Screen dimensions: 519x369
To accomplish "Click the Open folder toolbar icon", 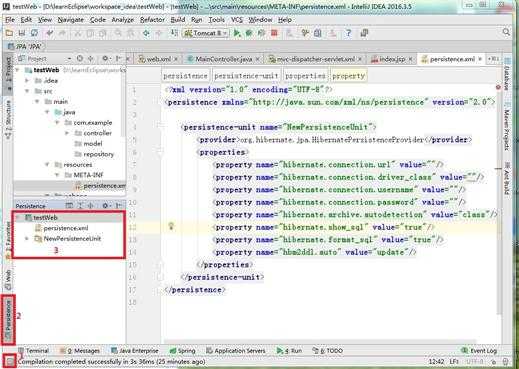I will point(9,33).
